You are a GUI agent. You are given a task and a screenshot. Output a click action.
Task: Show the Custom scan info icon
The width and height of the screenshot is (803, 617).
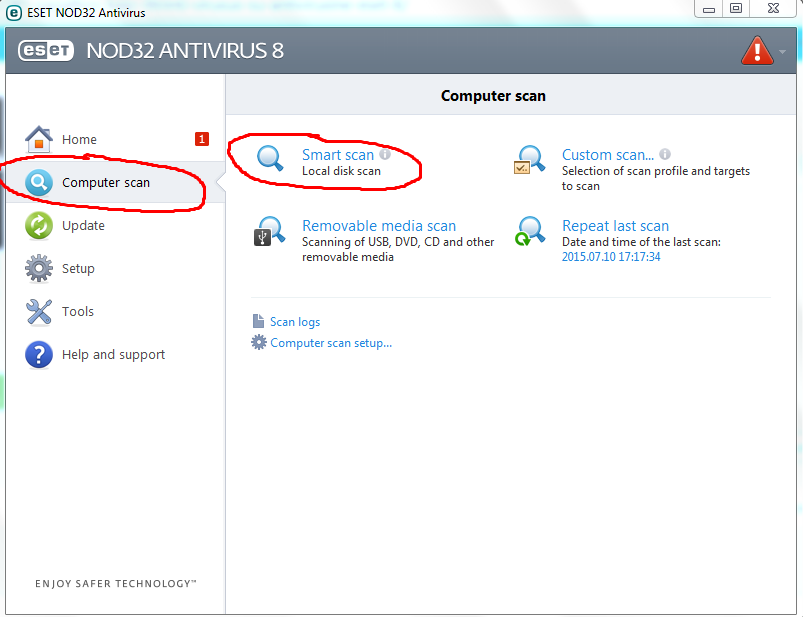pyautogui.click(x=665, y=154)
